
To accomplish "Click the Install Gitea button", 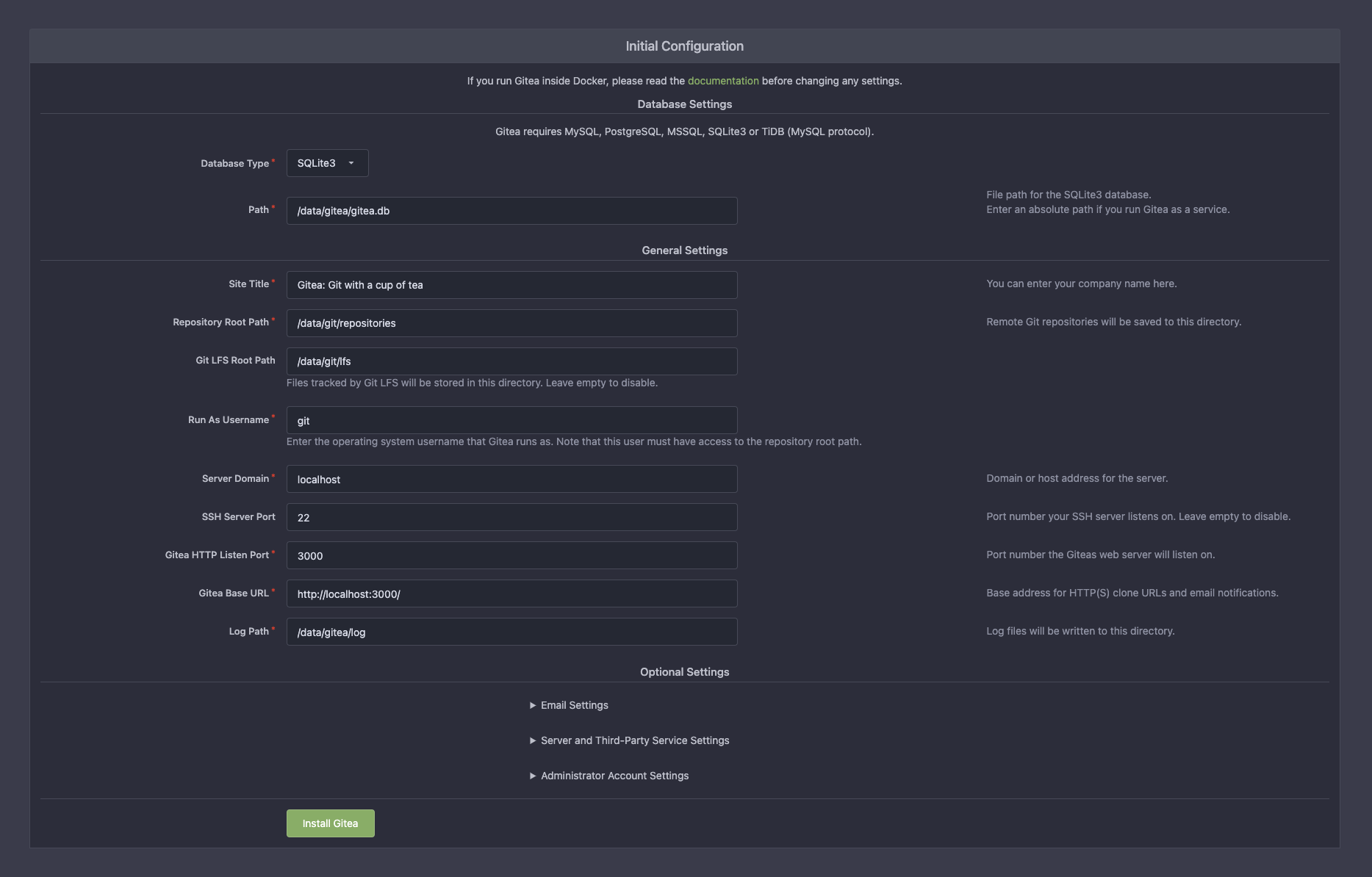I will tap(330, 823).
